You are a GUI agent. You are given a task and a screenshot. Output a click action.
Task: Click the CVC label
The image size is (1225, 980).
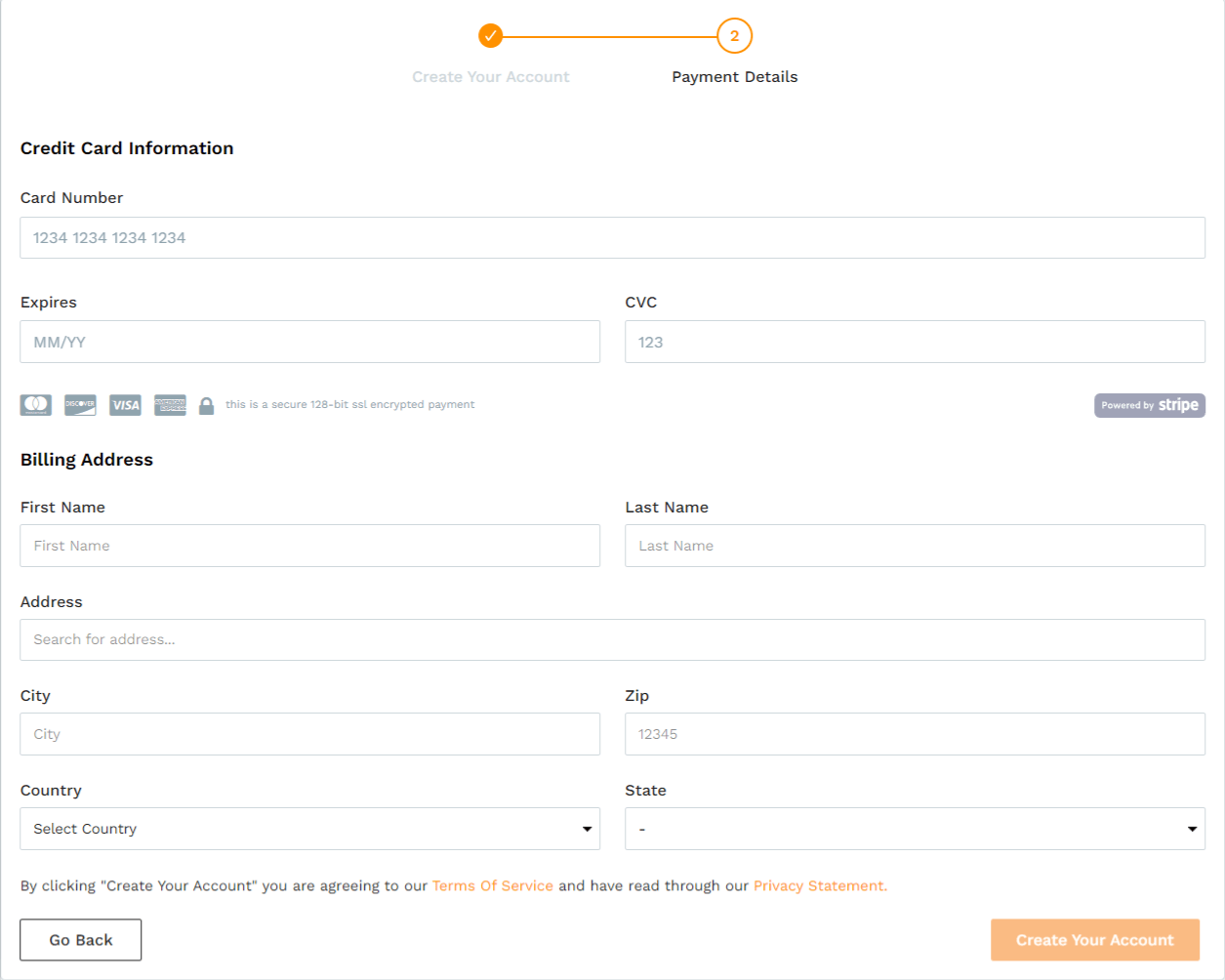641,303
